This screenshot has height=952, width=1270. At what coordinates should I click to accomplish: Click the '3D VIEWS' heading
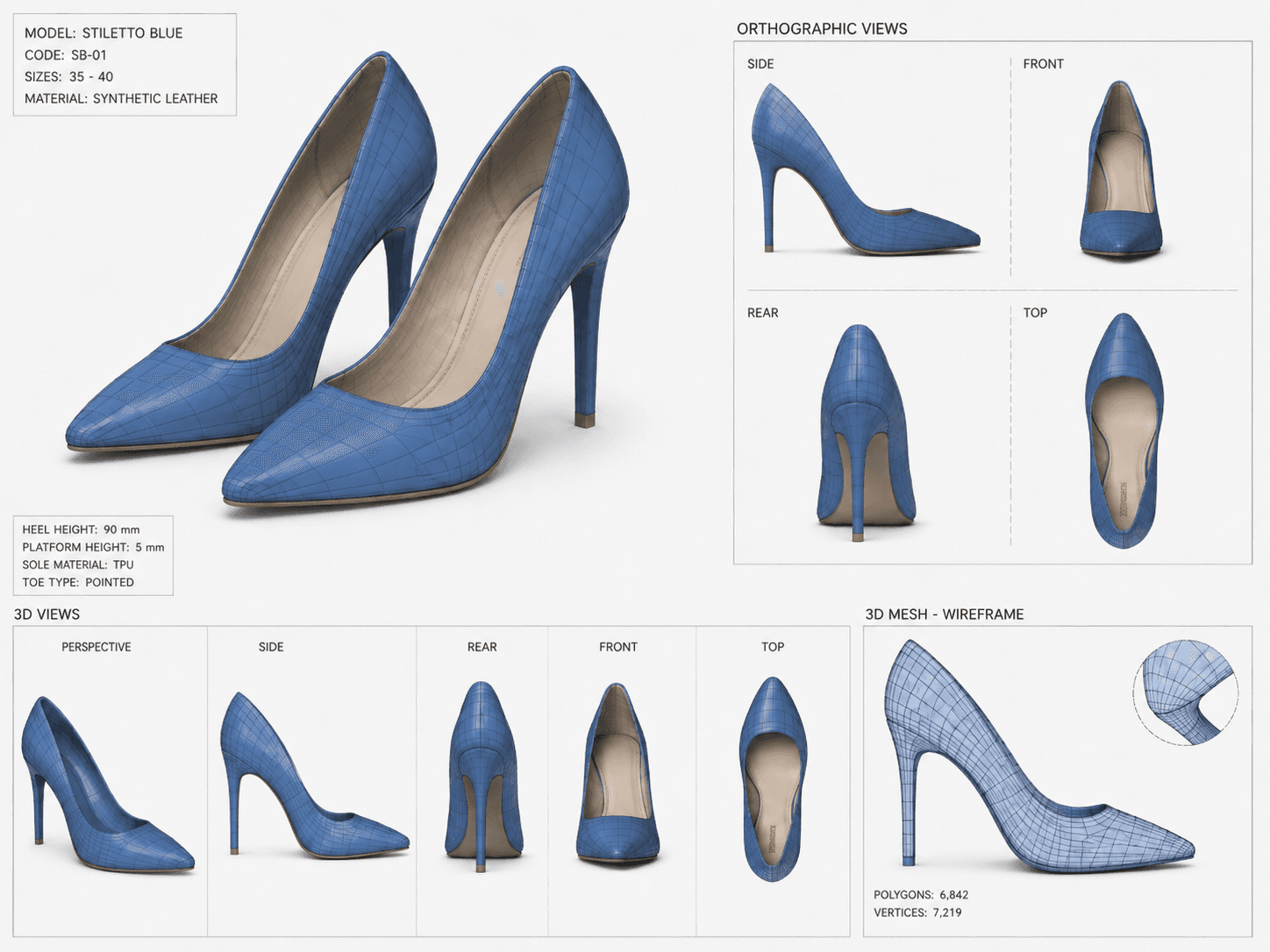tap(46, 615)
